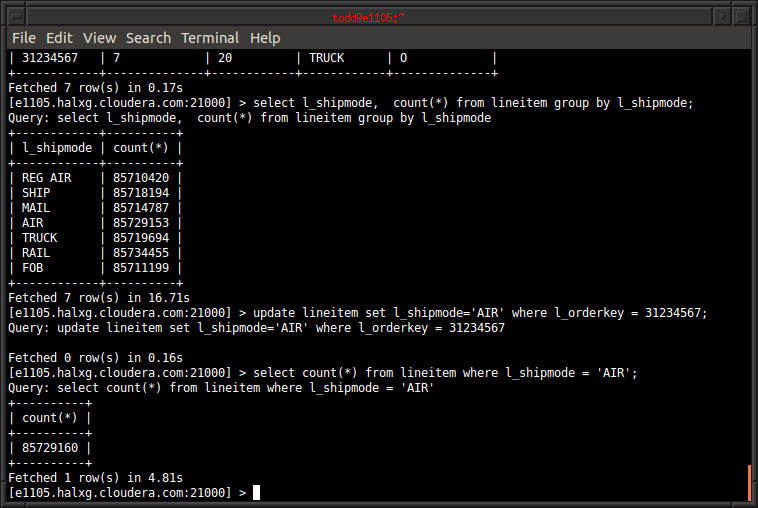758x508 pixels.
Task: Open the Search menu
Action: [x=148, y=38]
